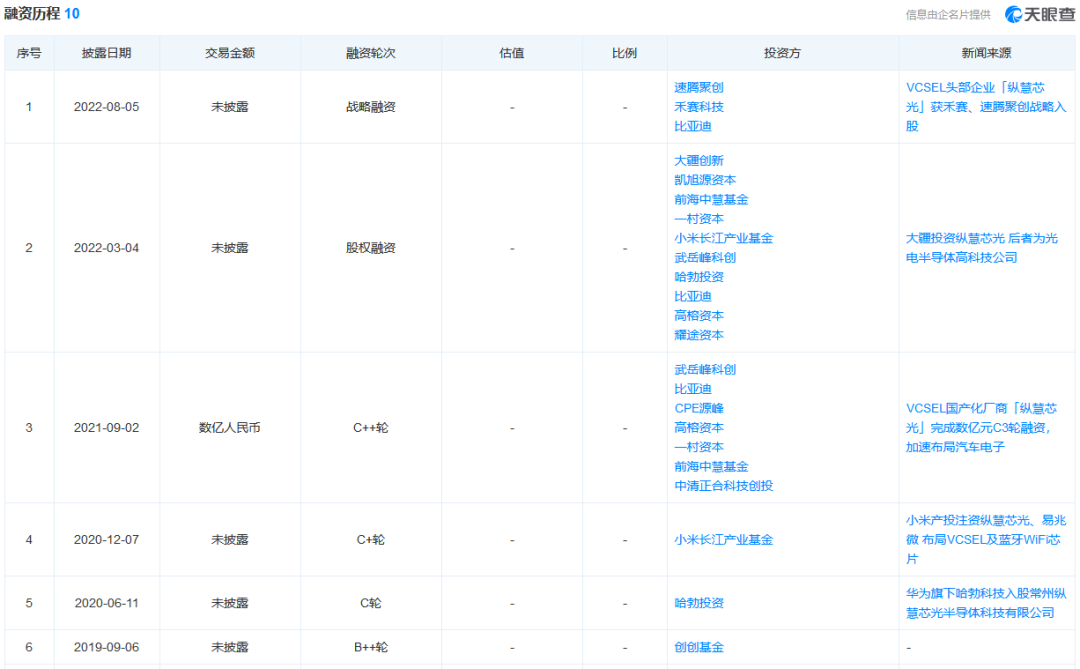Screen dimensions: 1080x669
Task: Click the 序号 column header
Action: pos(29,53)
